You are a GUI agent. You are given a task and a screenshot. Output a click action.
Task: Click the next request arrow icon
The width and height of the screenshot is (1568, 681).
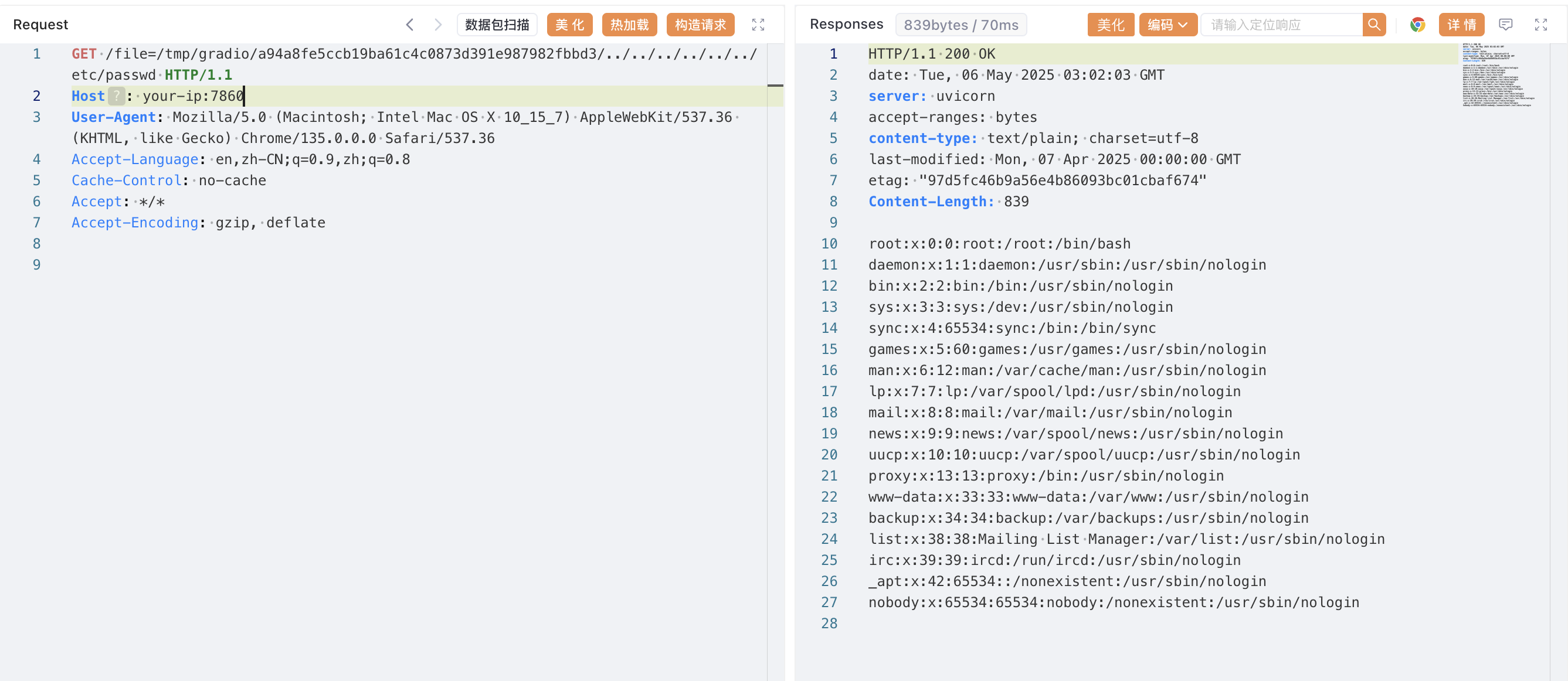tap(437, 25)
